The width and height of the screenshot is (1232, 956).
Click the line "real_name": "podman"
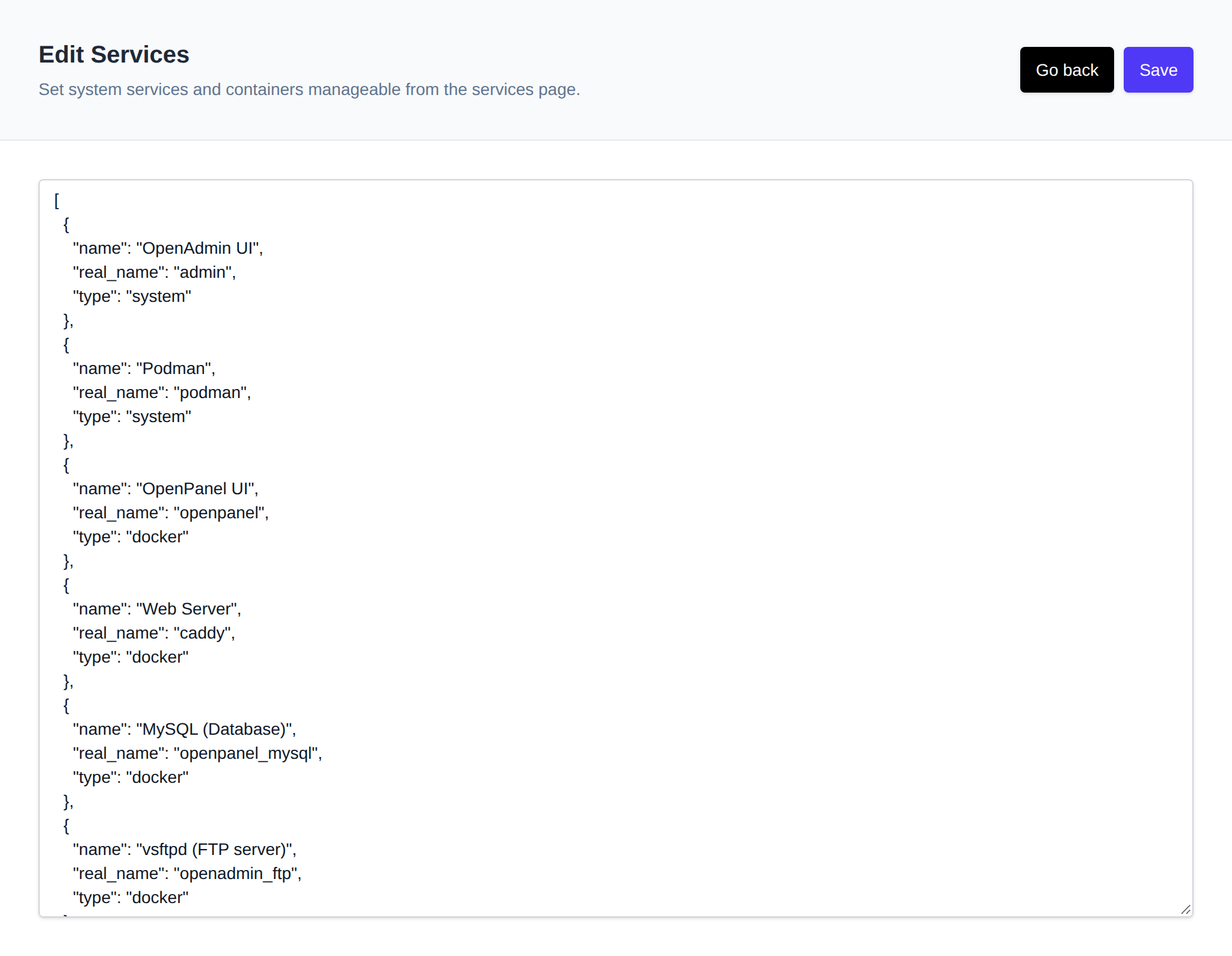click(162, 393)
